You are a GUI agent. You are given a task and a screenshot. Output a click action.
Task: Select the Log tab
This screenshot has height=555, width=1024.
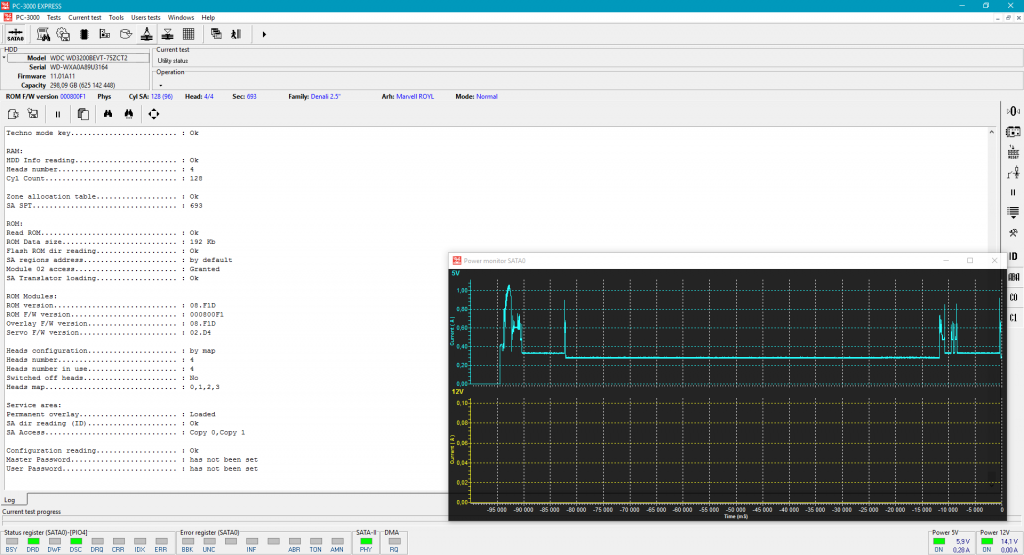click(x=10, y=499)
